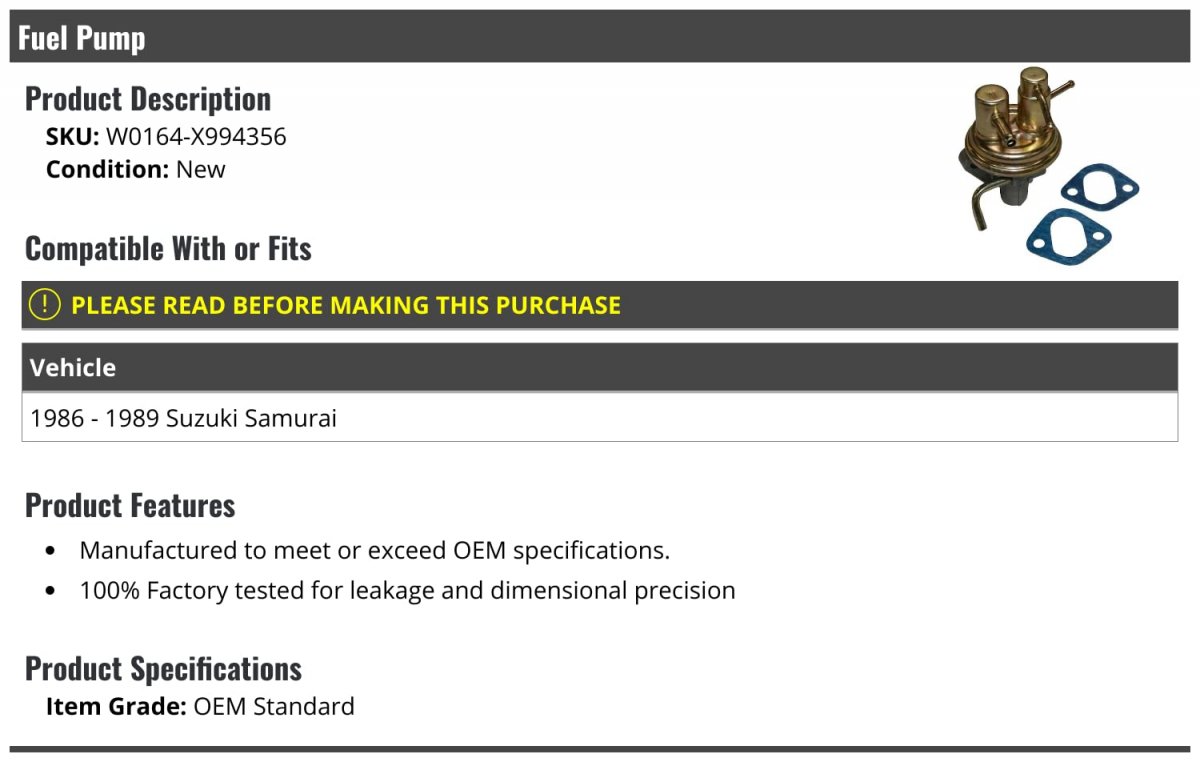
Task: Click the SKU label
Action: (73, 137)
